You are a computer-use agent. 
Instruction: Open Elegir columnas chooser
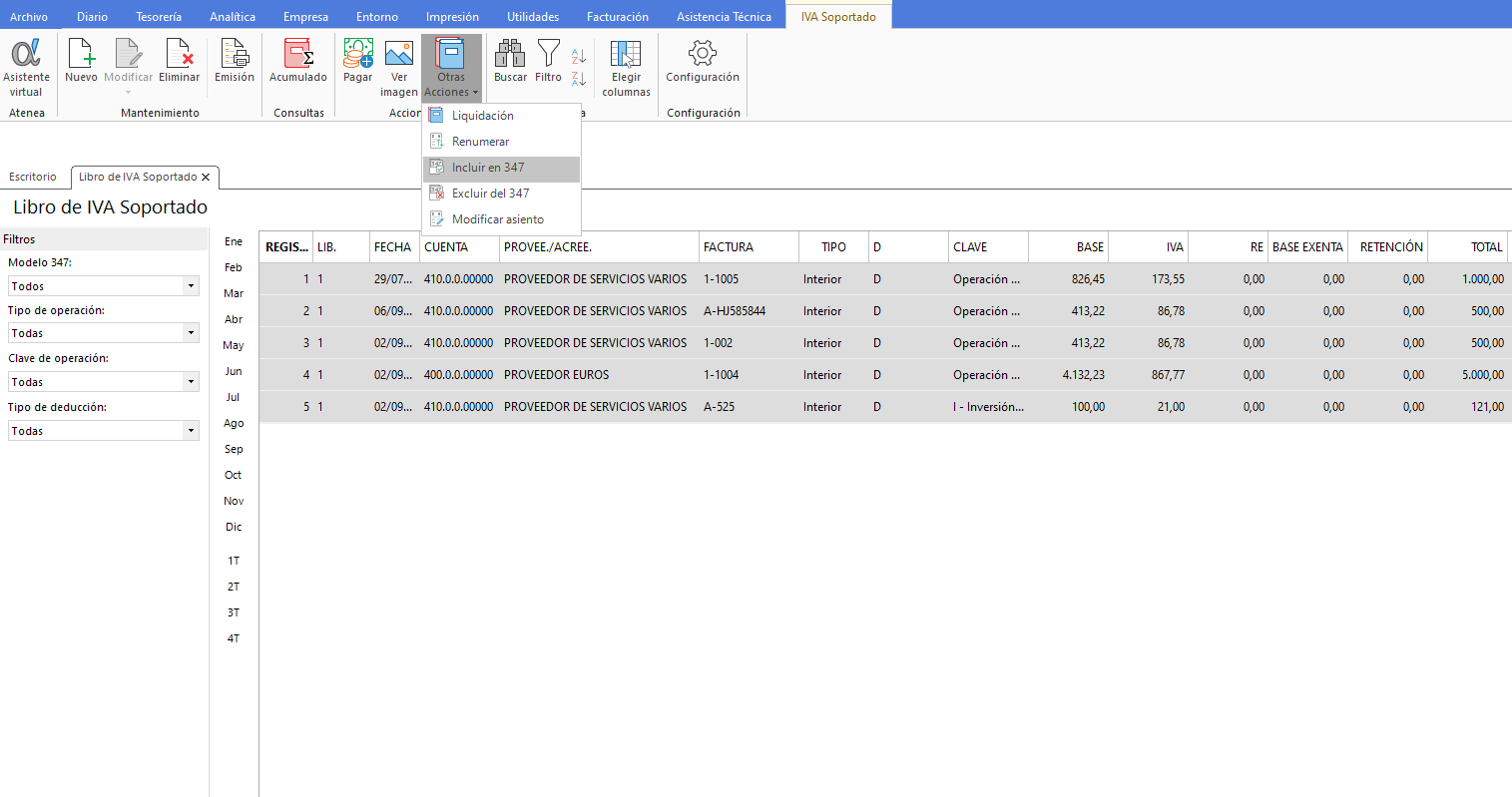click(x=626, y=68)
